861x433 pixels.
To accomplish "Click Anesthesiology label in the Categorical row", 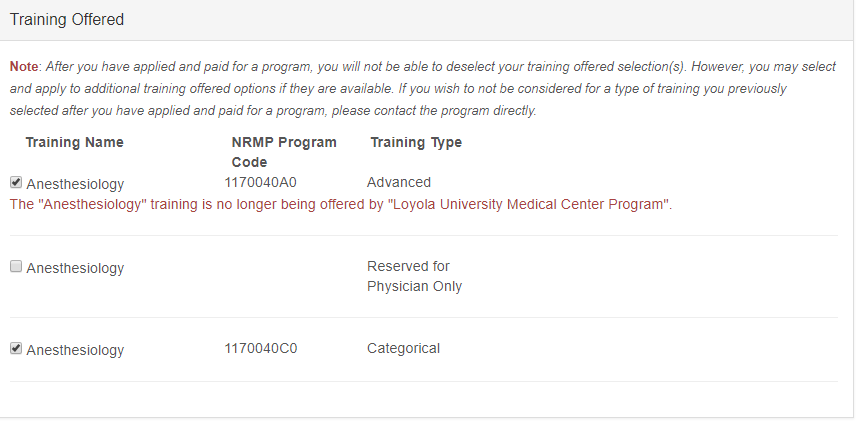I will click(x=75, y=350).
